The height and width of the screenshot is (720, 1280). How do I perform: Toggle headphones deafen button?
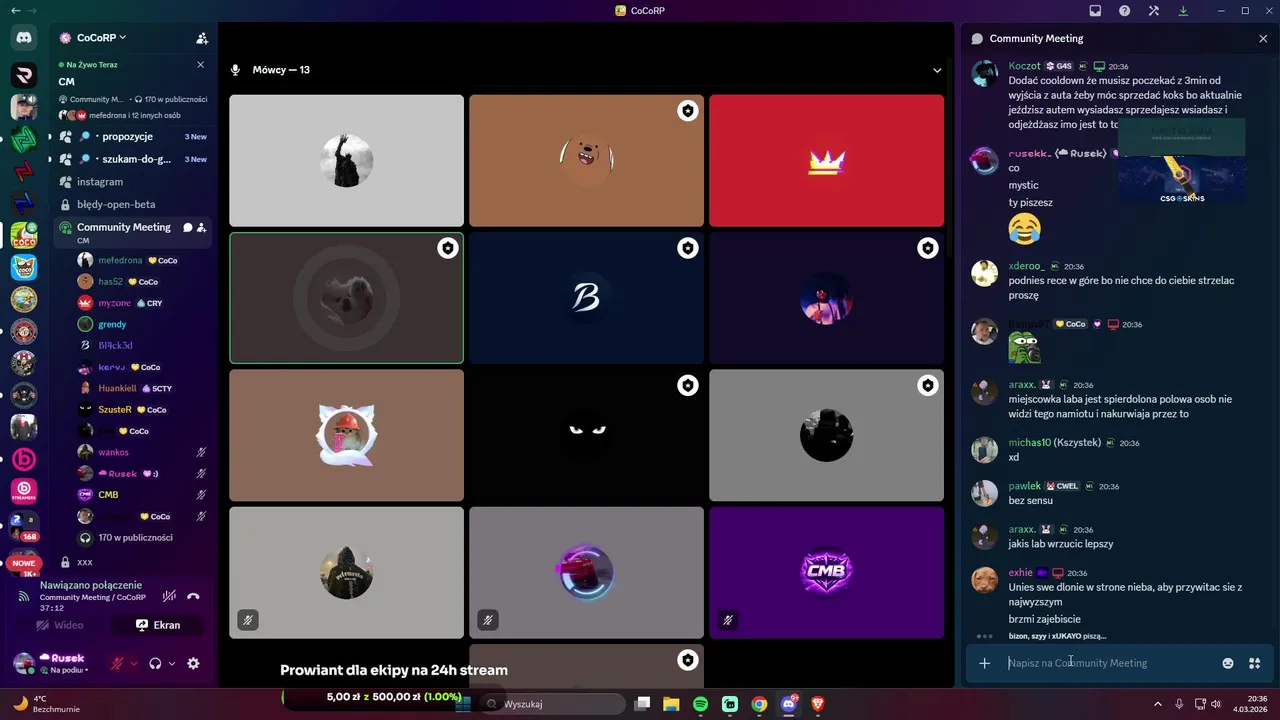click(155, 663)
